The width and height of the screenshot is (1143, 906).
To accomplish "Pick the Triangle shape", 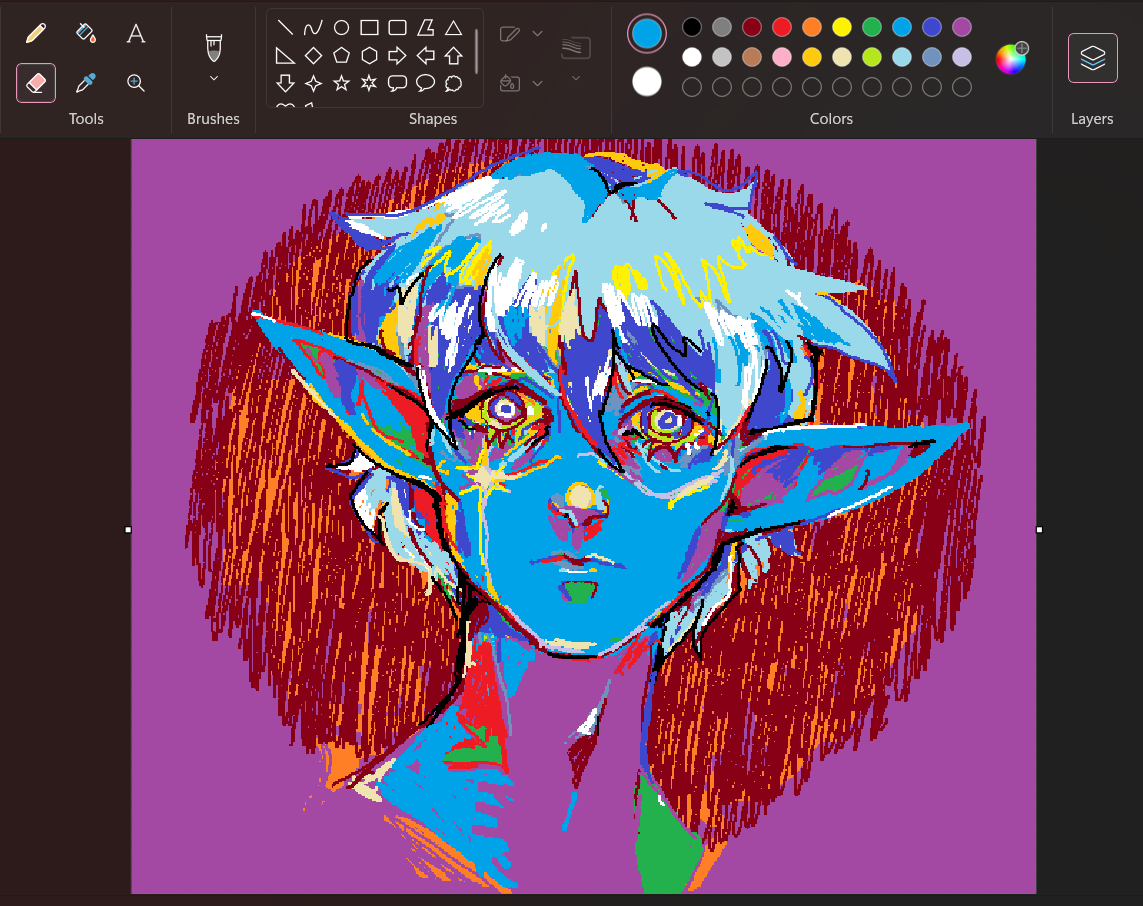I will [x=453, y=28].
